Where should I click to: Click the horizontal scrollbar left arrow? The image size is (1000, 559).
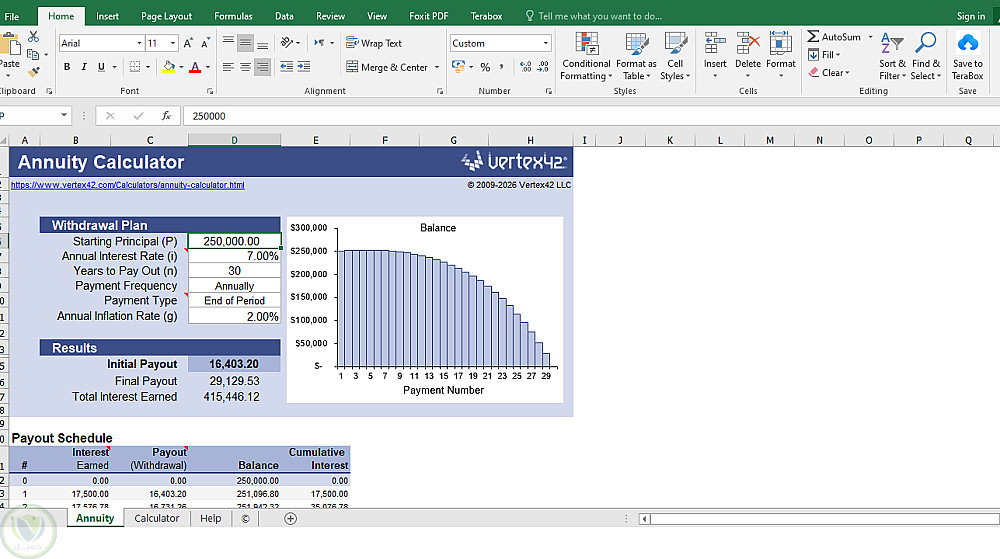tap(645, 519)
